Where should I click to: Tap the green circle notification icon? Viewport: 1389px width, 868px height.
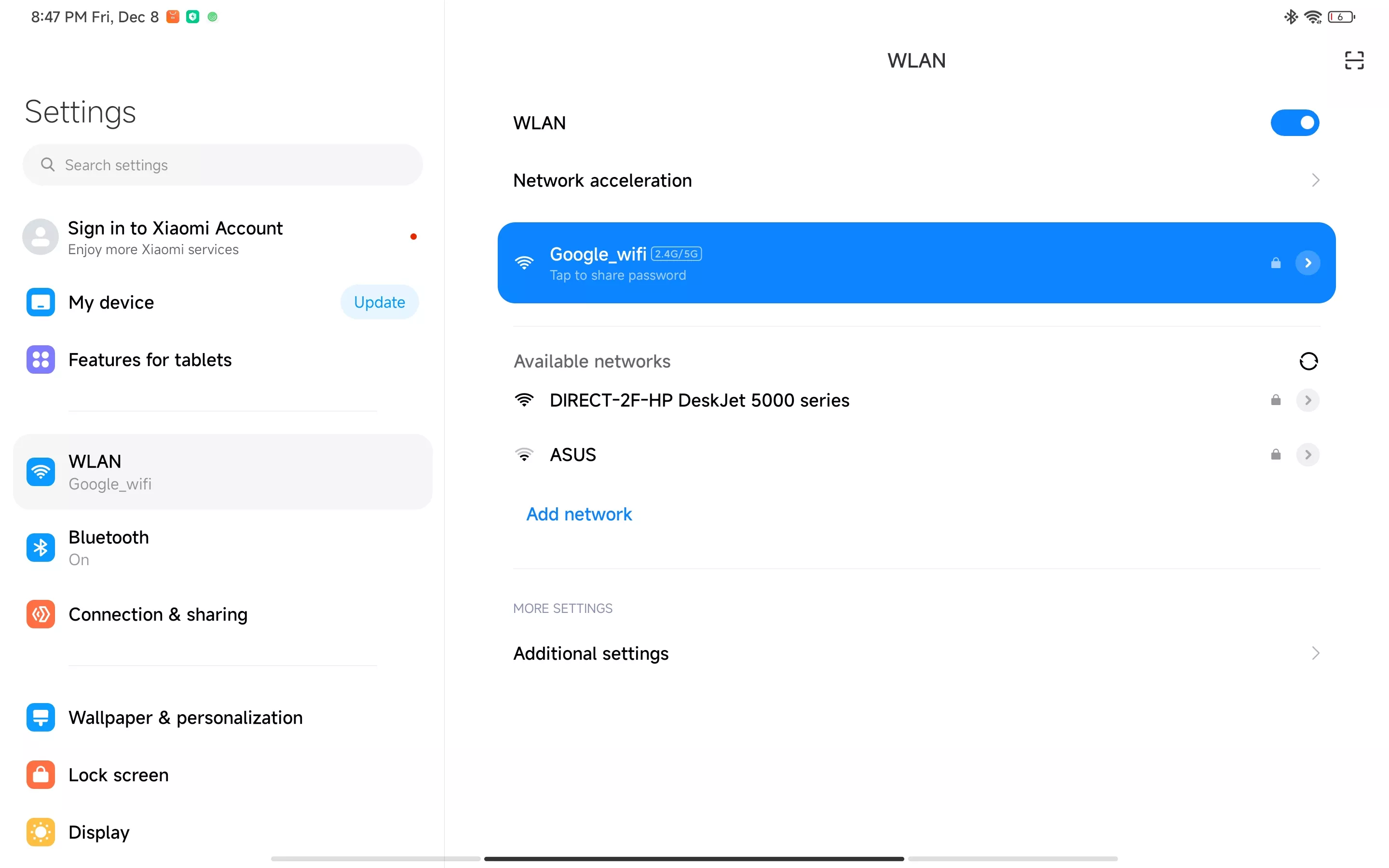[212, 17]
